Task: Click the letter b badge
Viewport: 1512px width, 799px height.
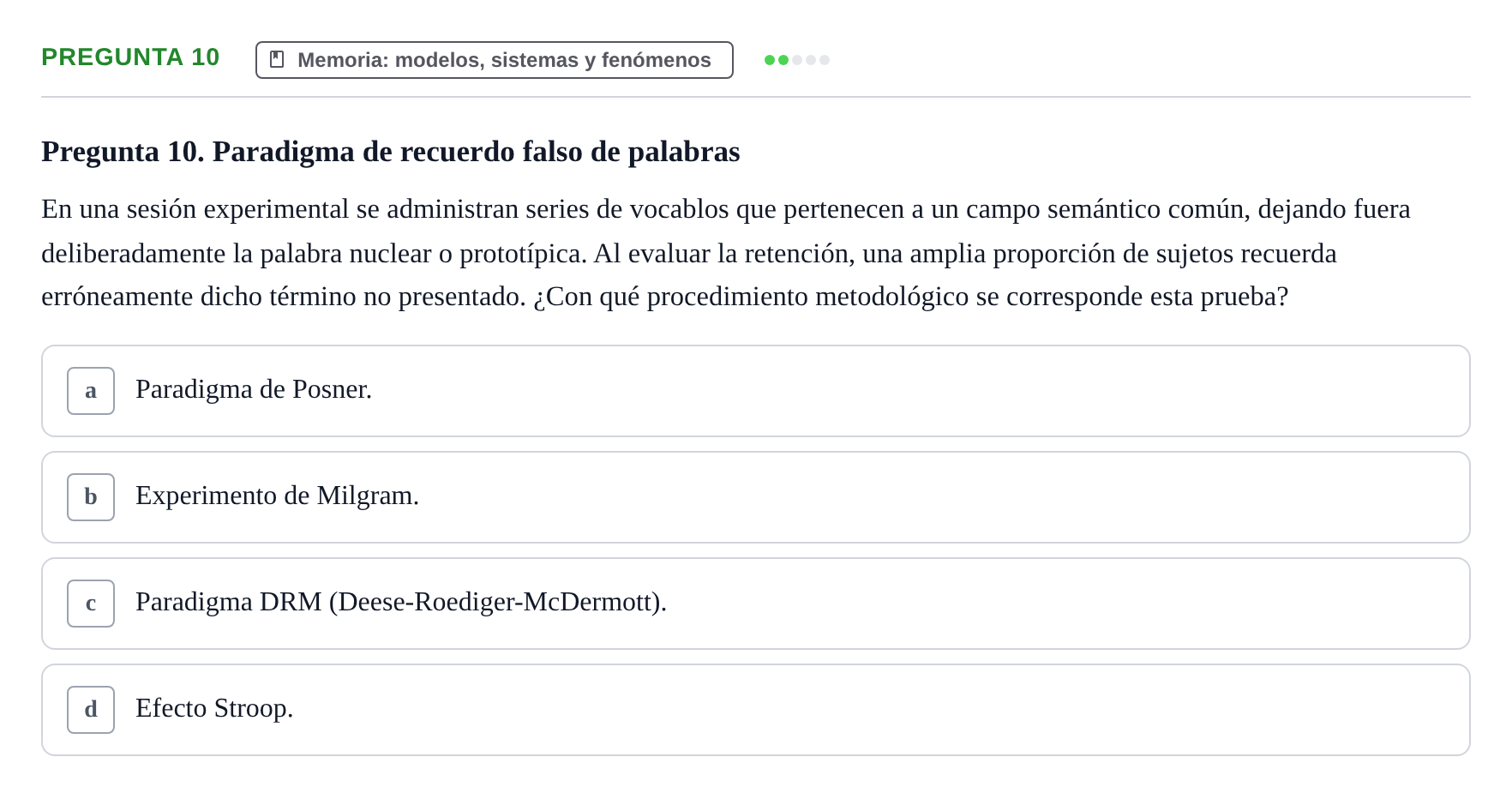Action: pyautogui.click(x=91, y=497)
